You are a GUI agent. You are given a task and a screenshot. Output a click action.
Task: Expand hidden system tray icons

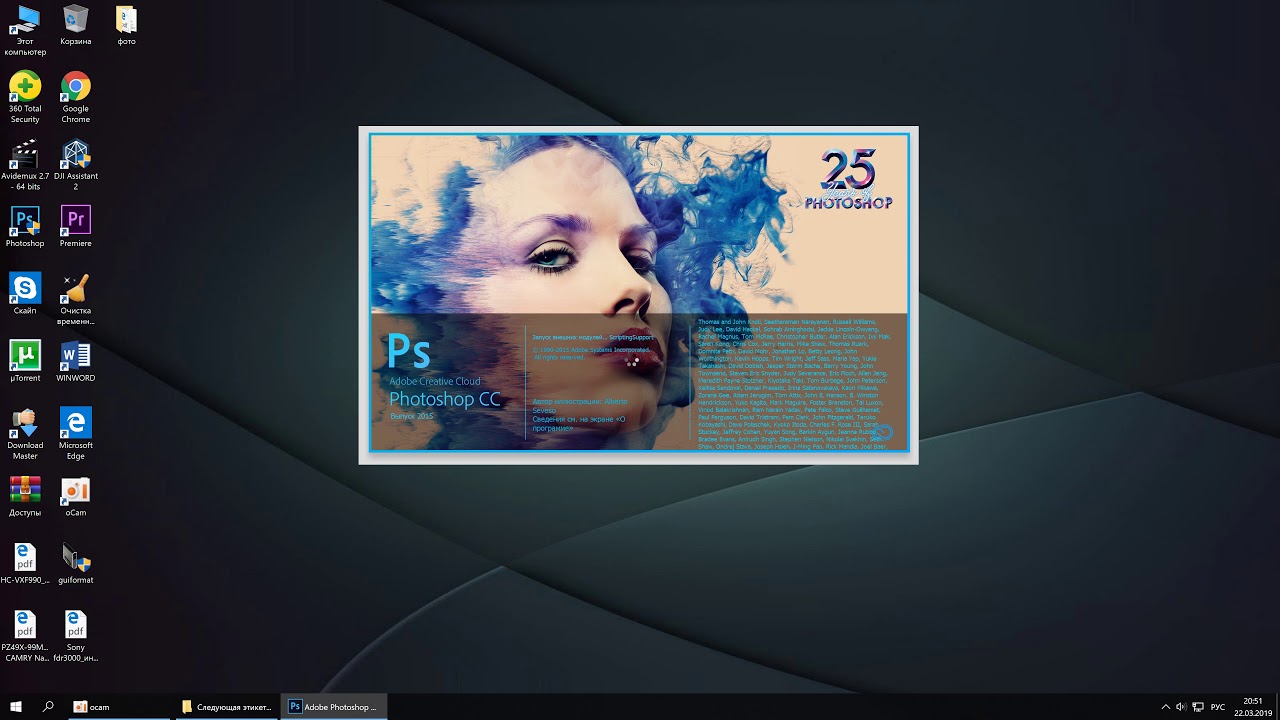click(1165, 707)
